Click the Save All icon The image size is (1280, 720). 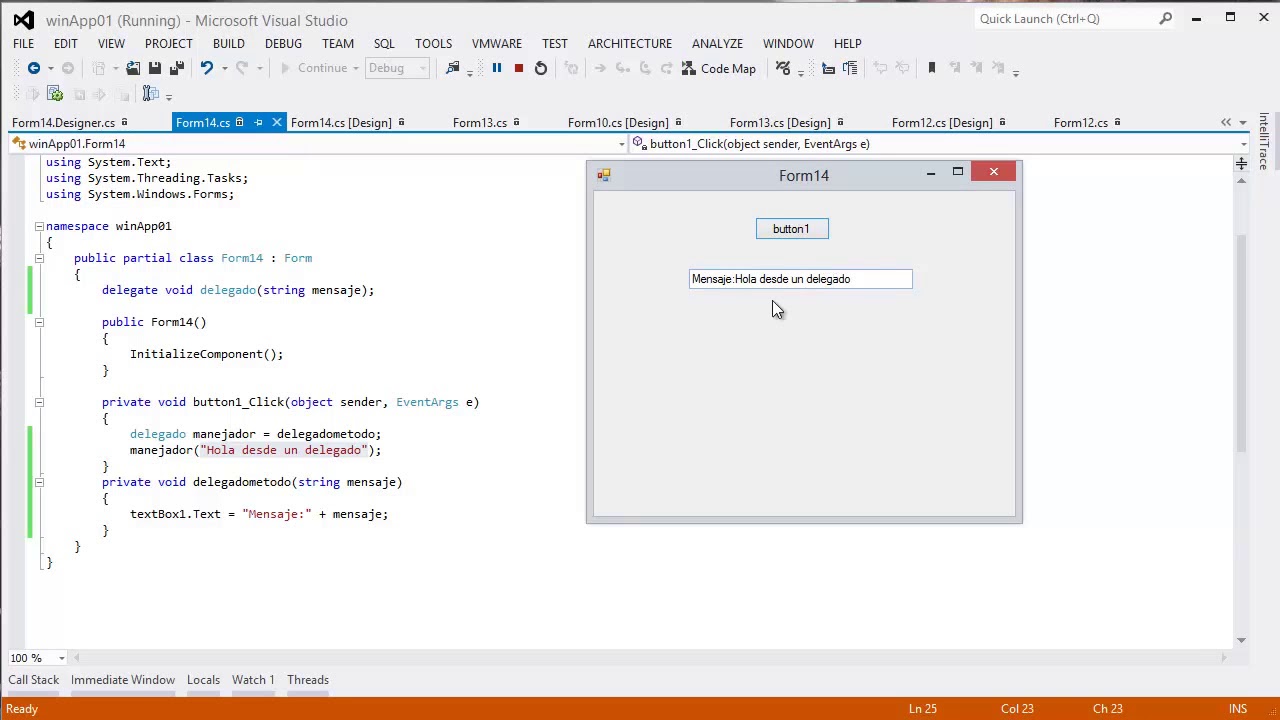pyautogui.click(x=177, y=68)
